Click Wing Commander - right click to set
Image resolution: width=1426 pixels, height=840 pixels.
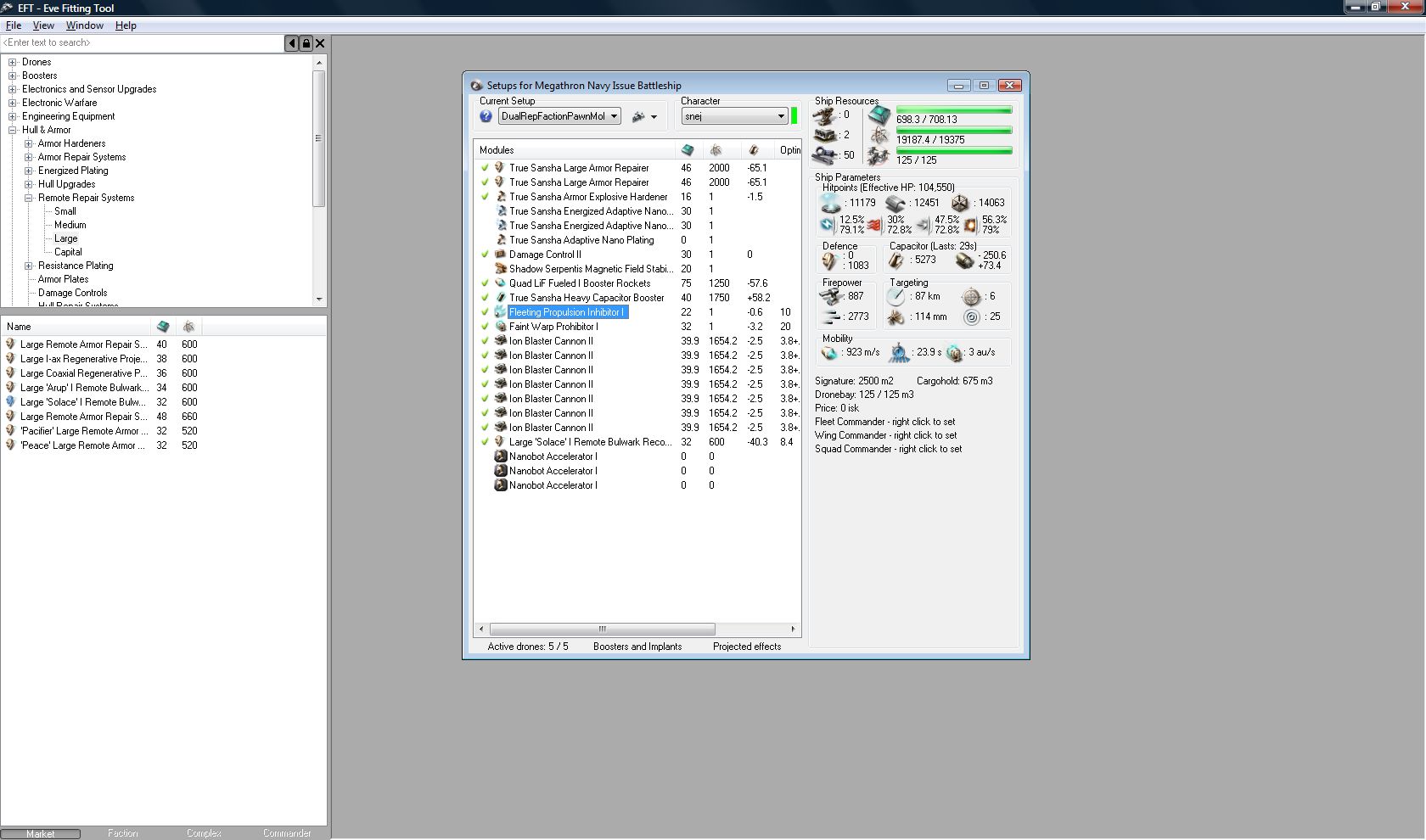pos(885,435)
